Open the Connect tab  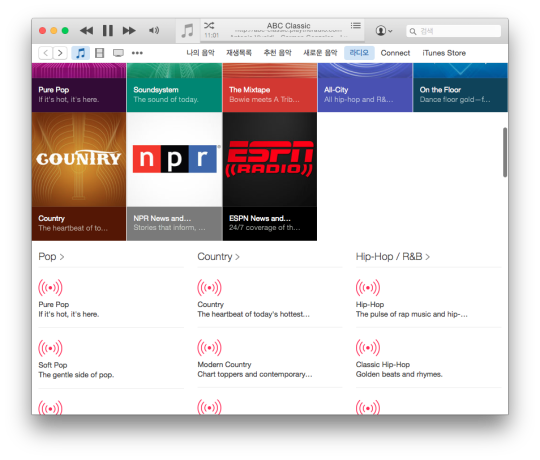pyautogui.click(x=395, y=53)
